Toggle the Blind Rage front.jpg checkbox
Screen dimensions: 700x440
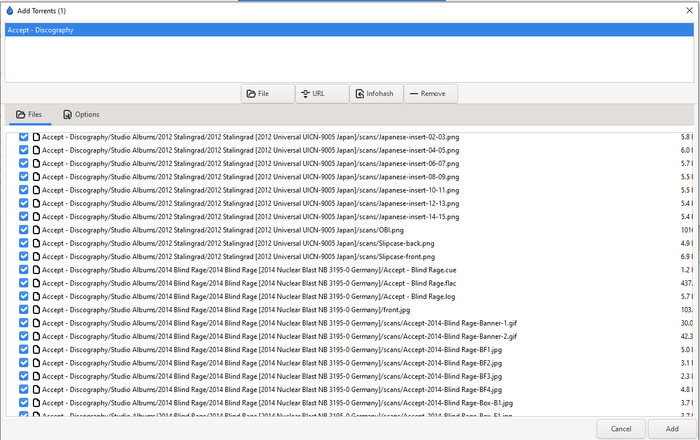(24, 310)
